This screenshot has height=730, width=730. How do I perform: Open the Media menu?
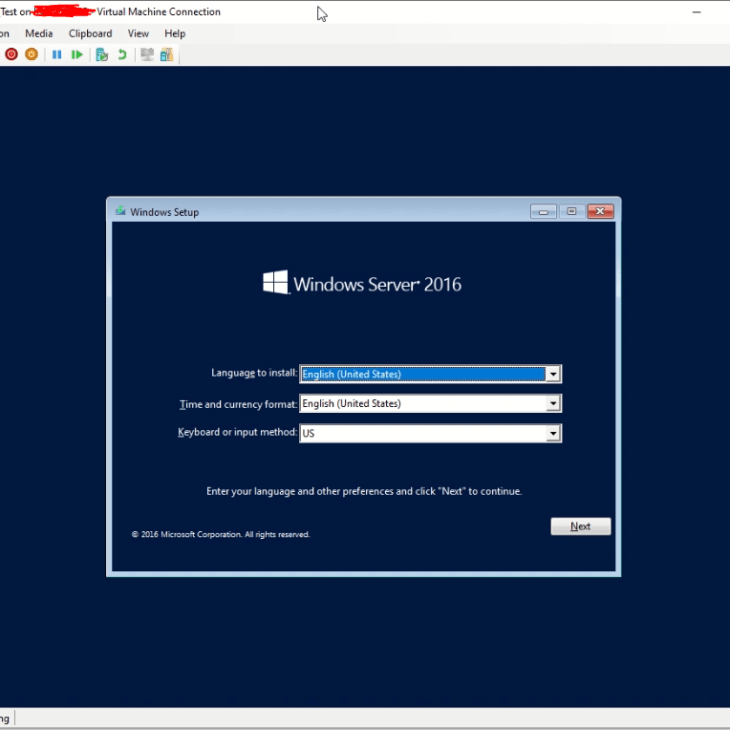[39, 34]
